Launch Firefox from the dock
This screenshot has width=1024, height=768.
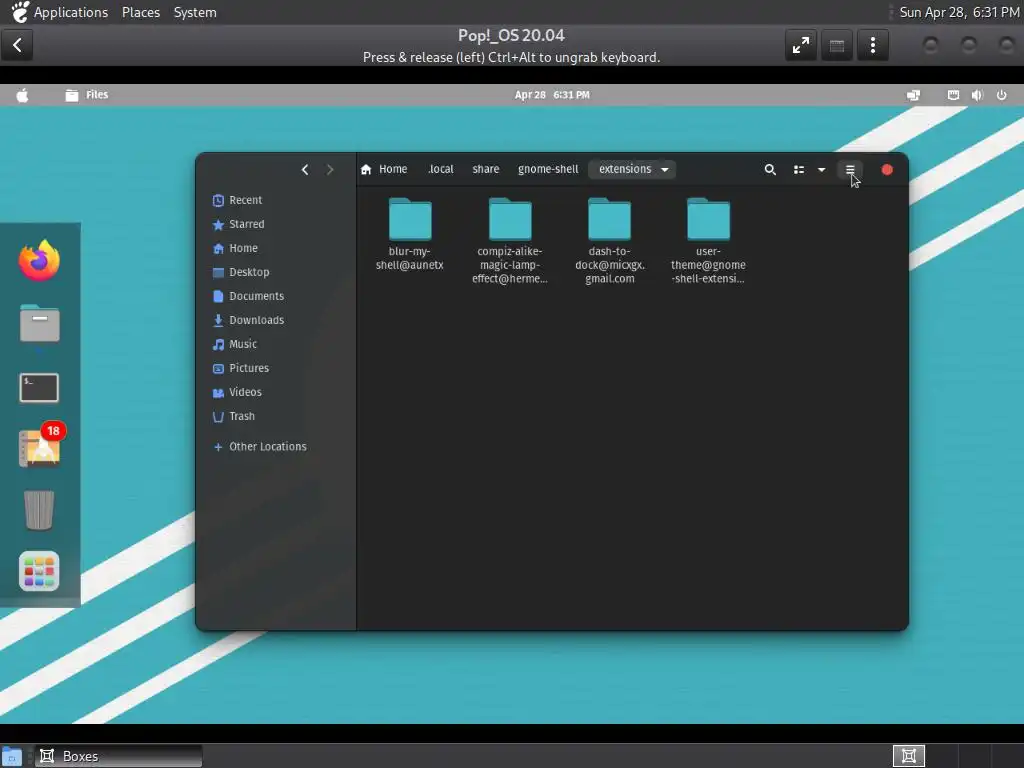[x=39, y=260]
